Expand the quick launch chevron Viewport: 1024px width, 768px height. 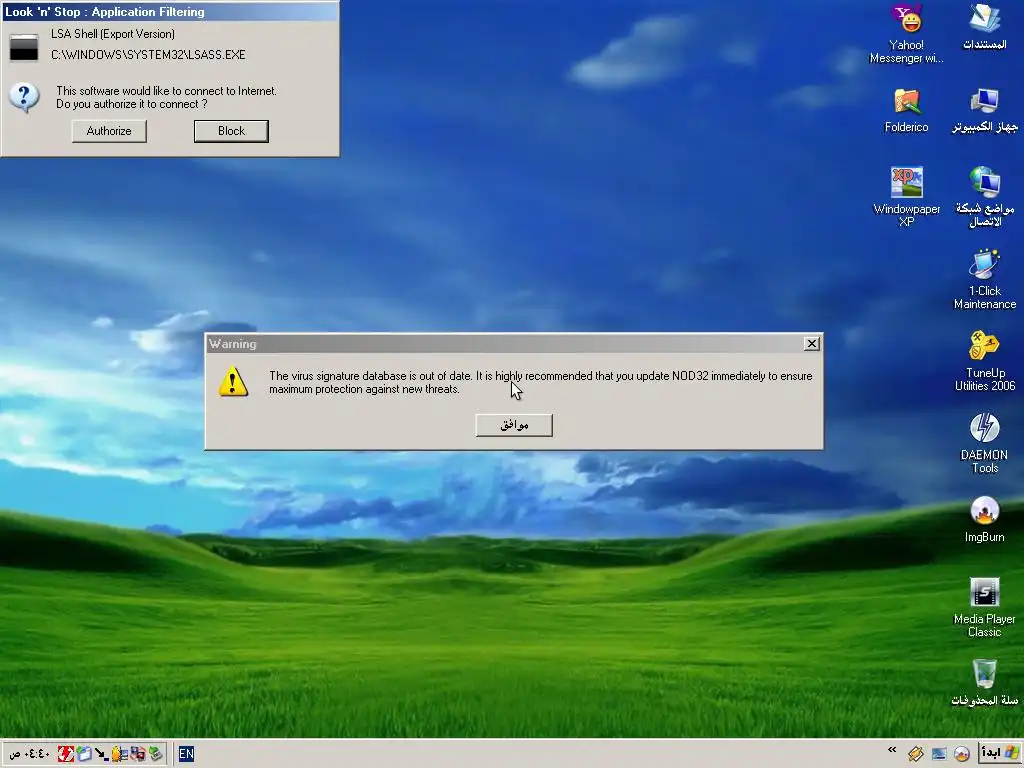892,750
